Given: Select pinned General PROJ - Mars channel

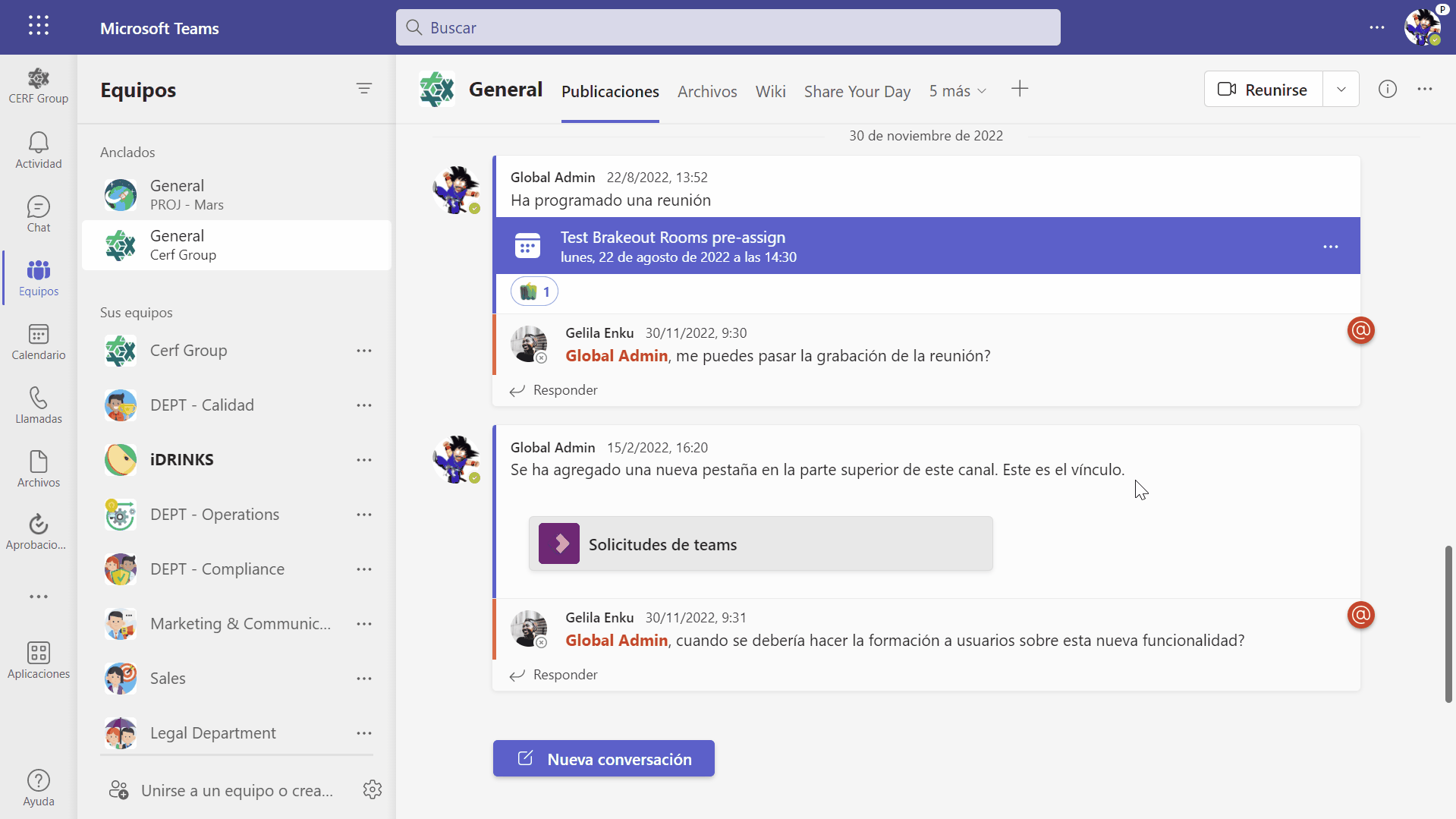Looking at the screenshot, I should click(237, 195).
